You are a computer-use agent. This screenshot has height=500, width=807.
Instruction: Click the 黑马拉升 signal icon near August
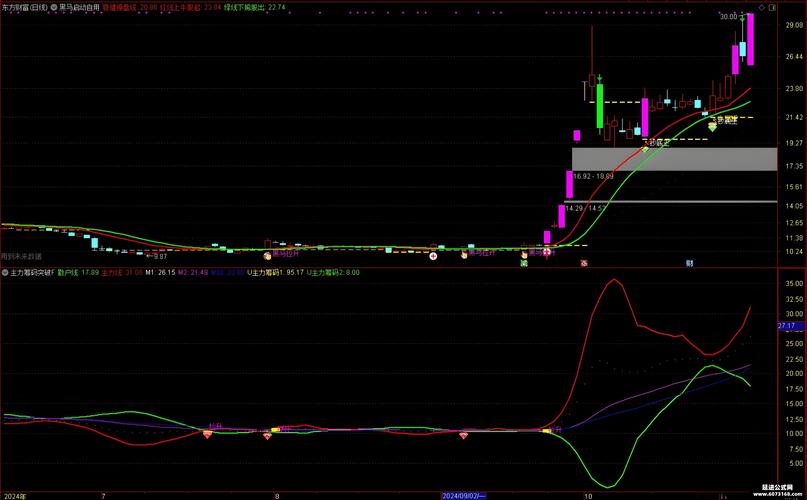[267, 256]
